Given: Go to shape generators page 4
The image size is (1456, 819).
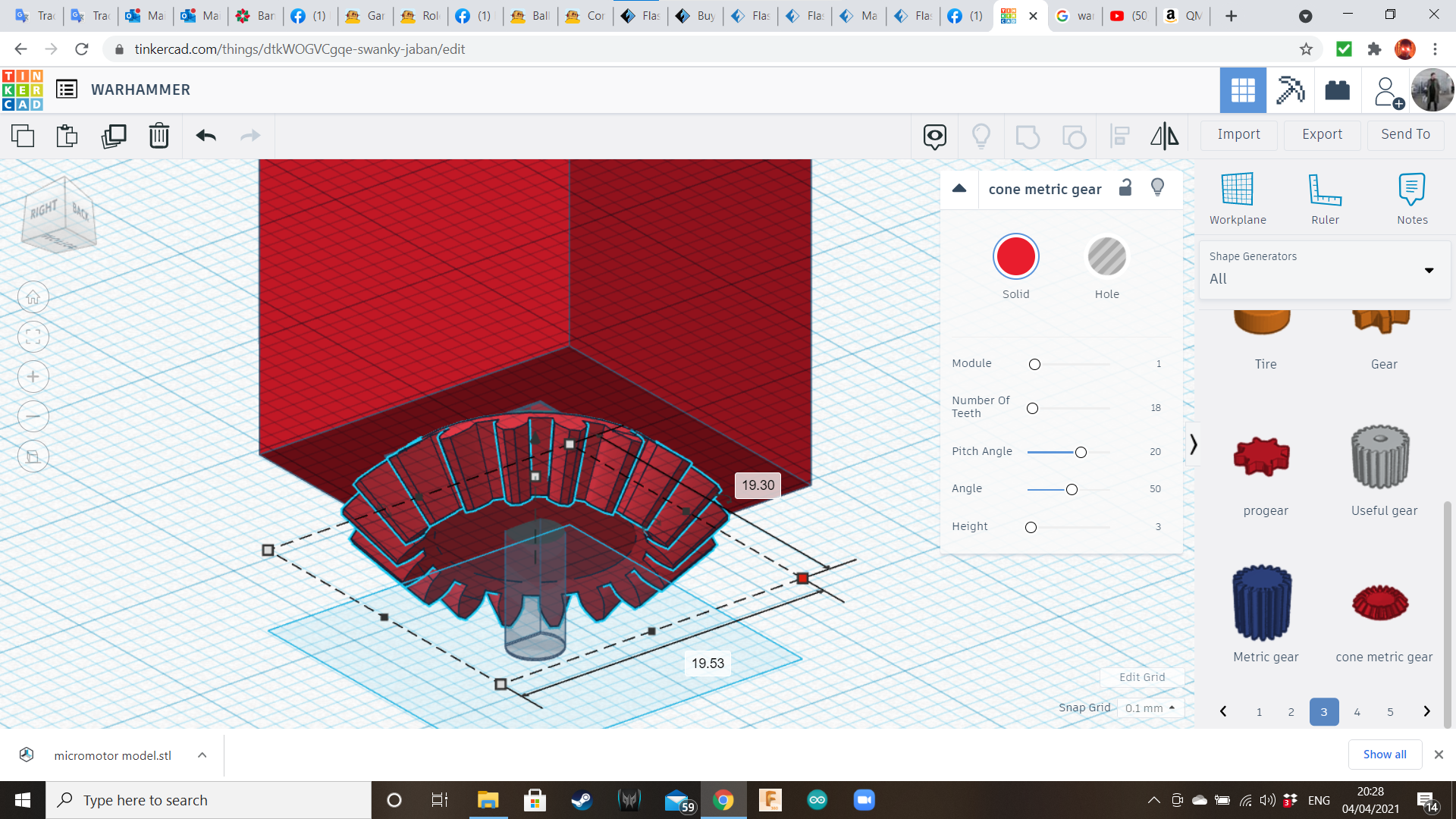Looking at the screenshot, I should point(1357,712).
